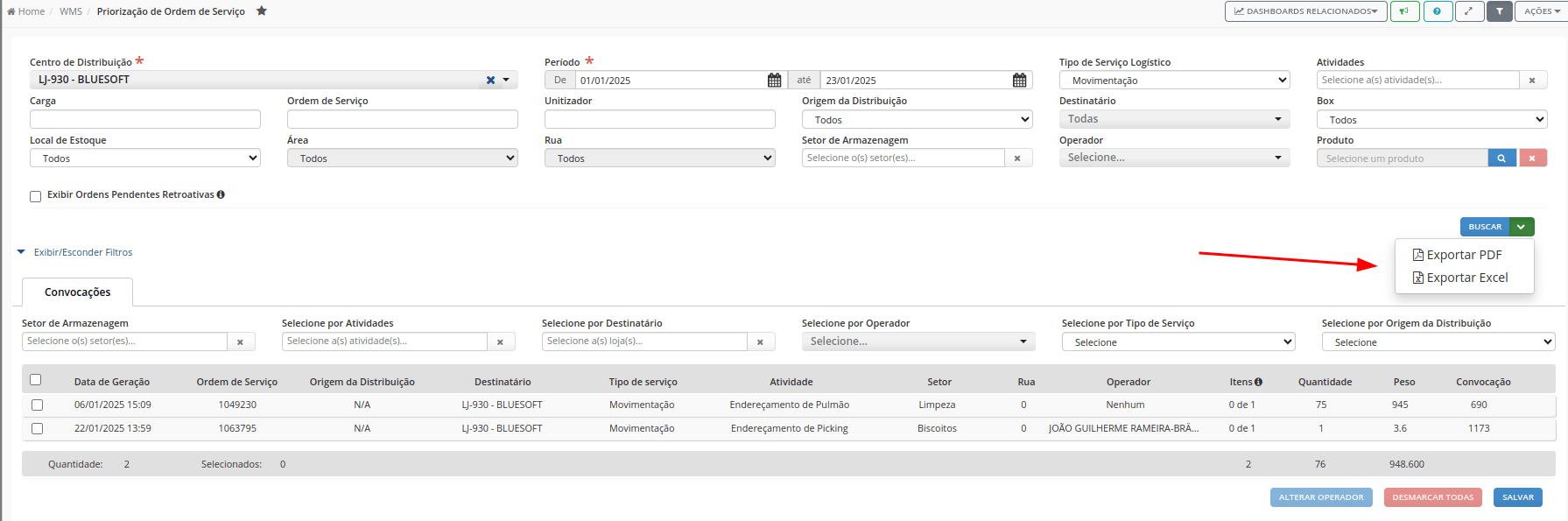Click the Alterar Operador button
This screenshot has width=1568, height=521.
[x=1321, y=497]
